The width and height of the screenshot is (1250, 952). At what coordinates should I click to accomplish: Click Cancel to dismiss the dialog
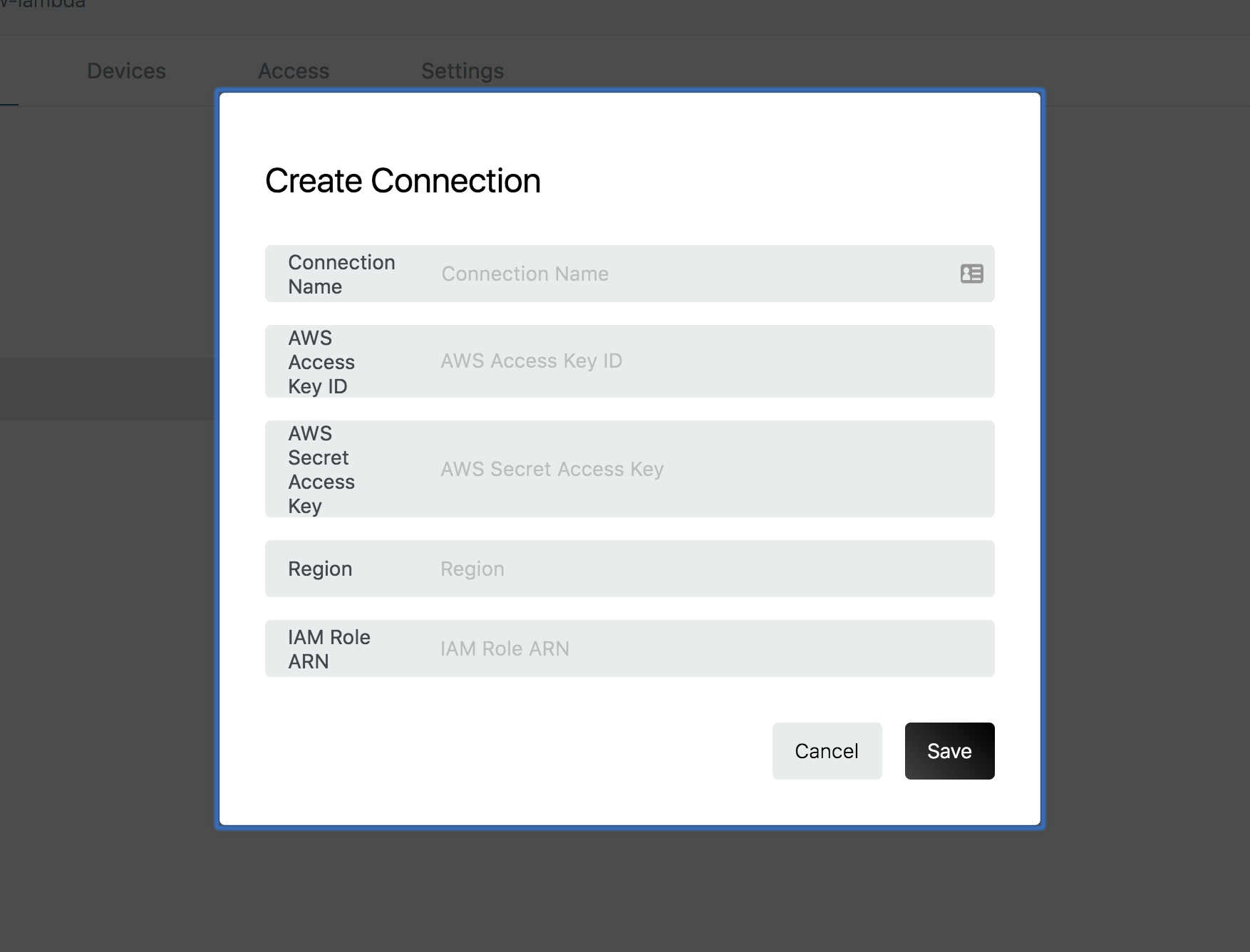[x=827, y=750]
